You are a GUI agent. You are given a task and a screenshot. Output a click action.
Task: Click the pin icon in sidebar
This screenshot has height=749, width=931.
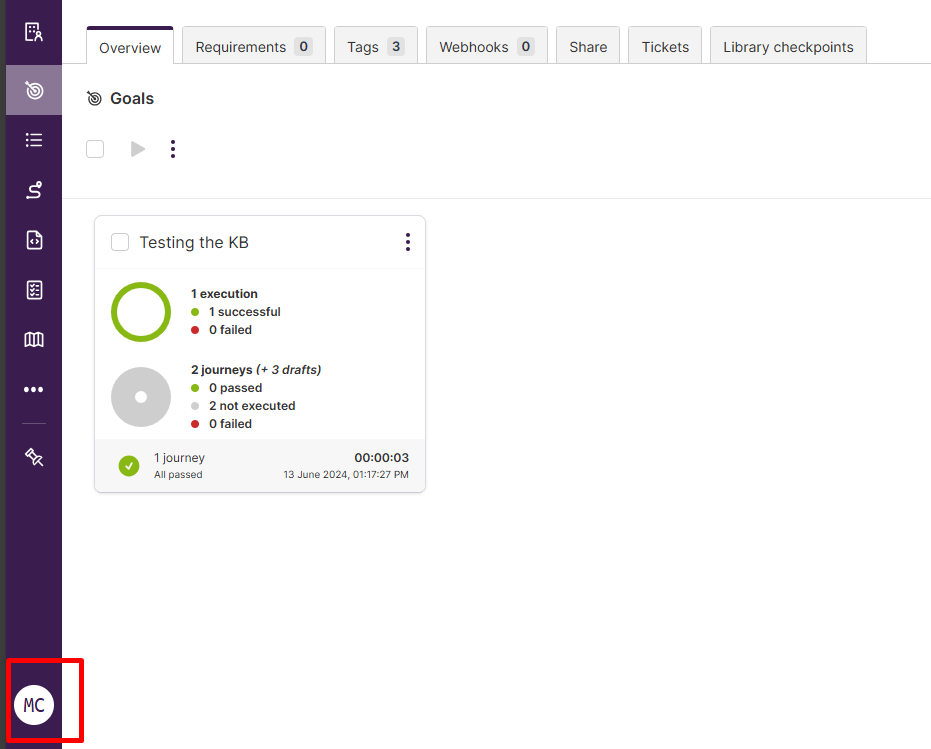point(34,457)
